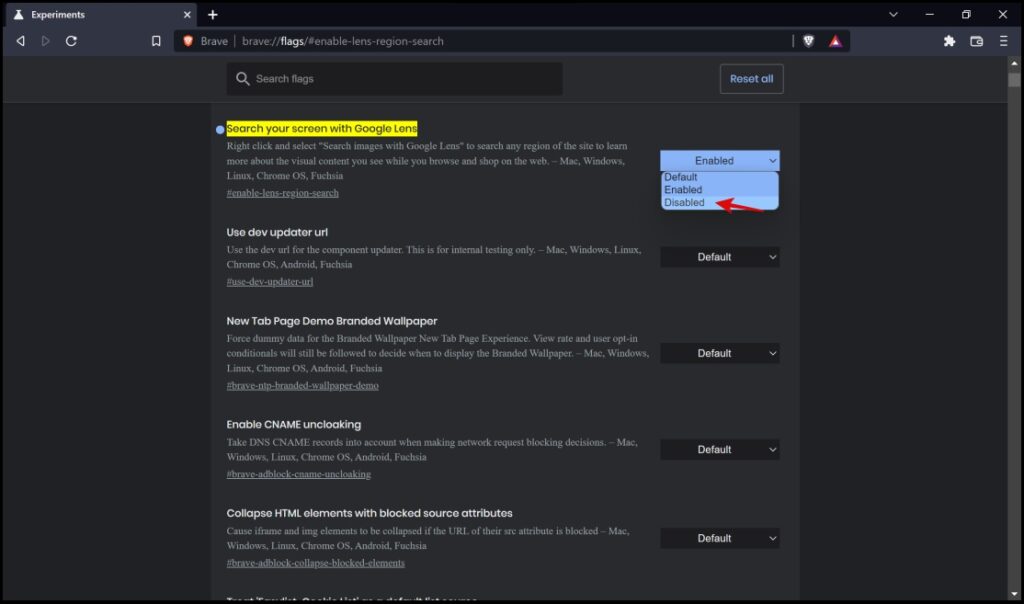Viewport: 1024px width, 604px height.
Task: Click the Brave logo in address bar
Action: tap(188, 41)
